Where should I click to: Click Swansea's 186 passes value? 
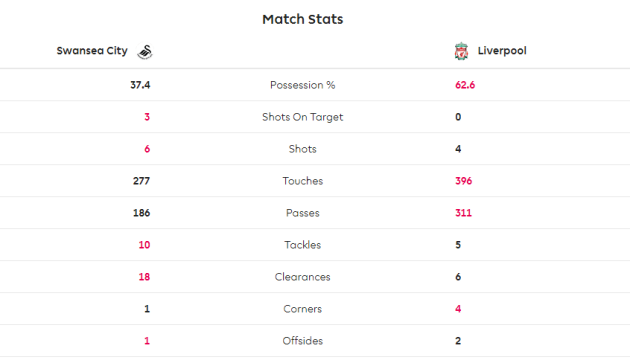point(141,213)
